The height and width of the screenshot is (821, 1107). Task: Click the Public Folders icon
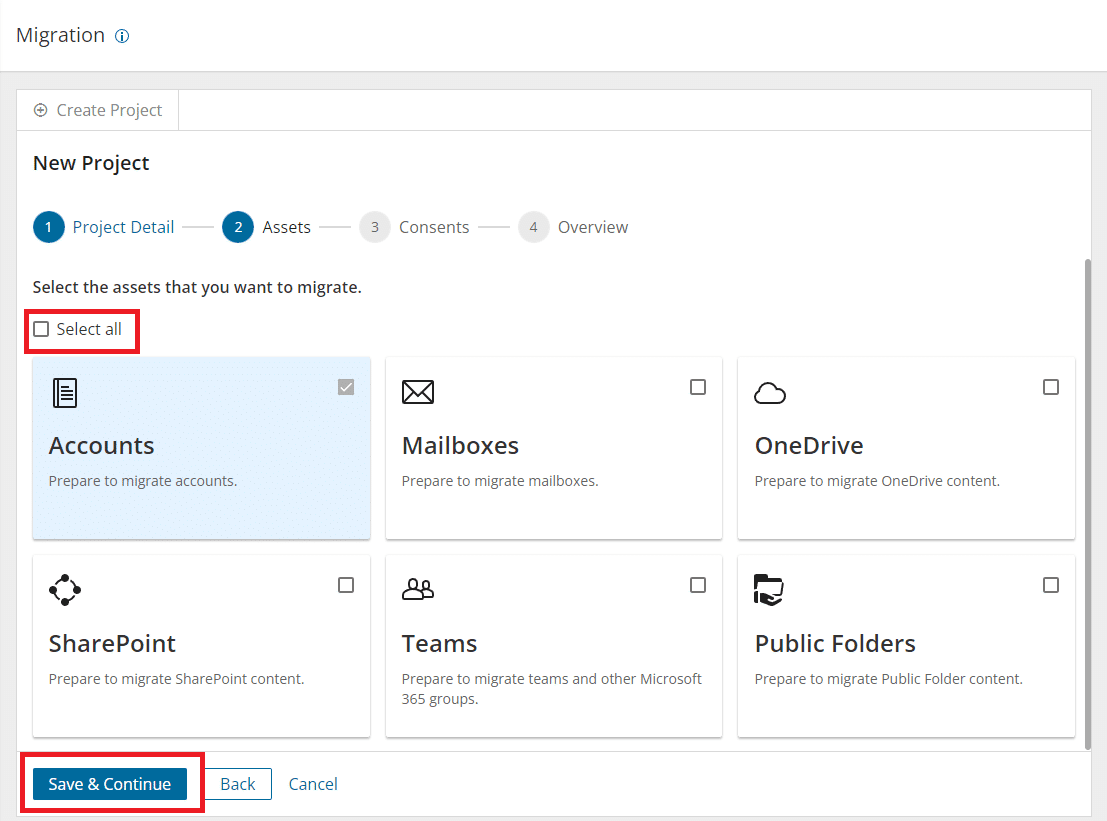pyautogui.click(x=769, y=590)
